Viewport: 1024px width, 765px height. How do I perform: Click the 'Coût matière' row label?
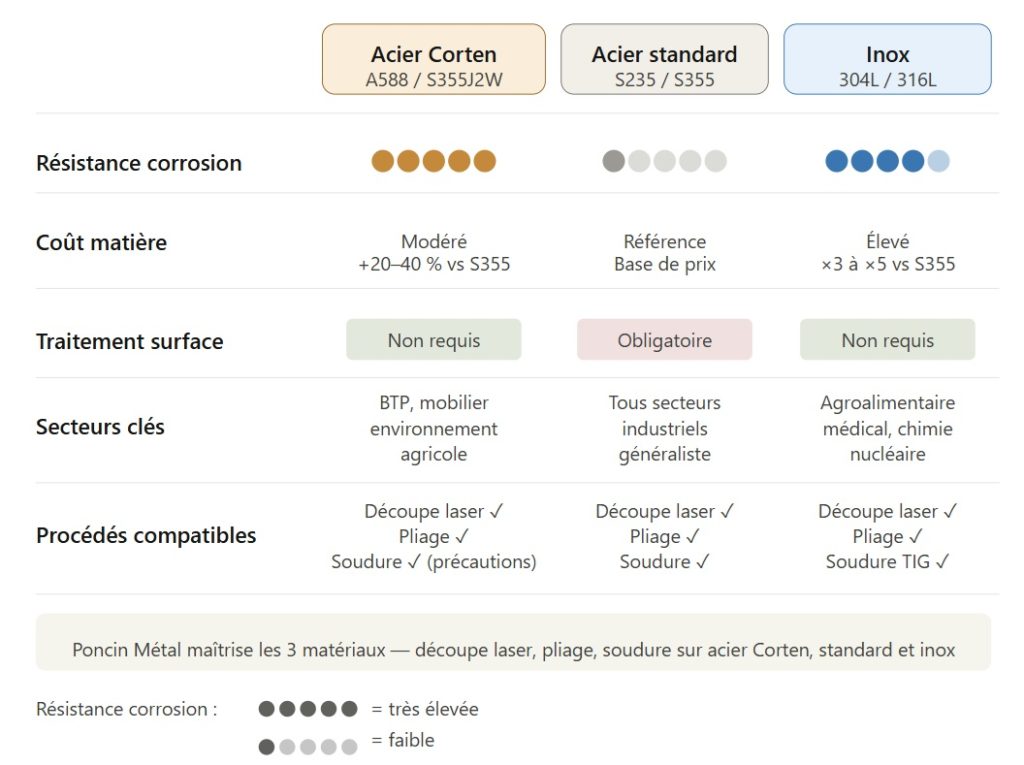[101, 243]
